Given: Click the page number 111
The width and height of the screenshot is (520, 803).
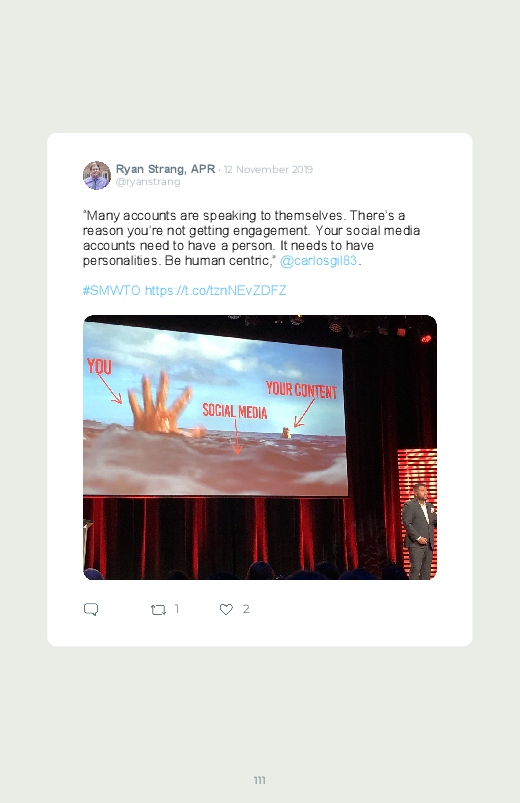Looking at the screenshot, I should [260, 780].
